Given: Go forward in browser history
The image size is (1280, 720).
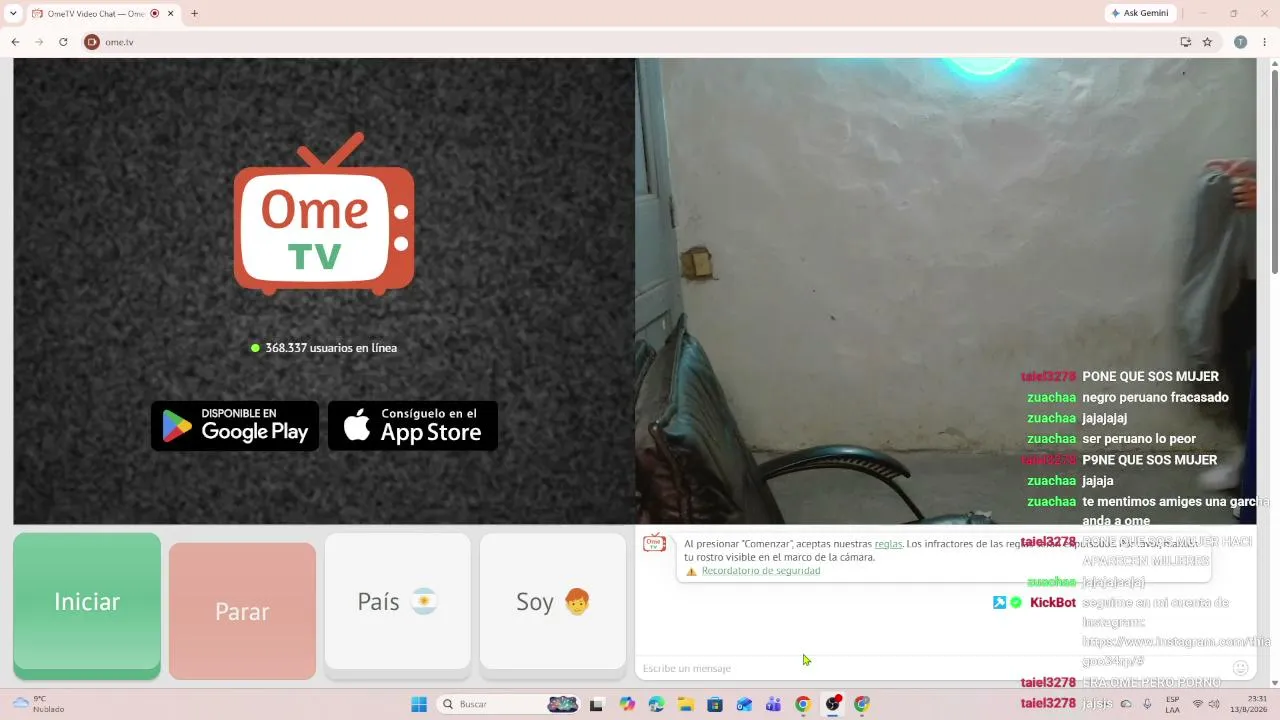Looking at the screenshot, I should click(x=39, y=42).
